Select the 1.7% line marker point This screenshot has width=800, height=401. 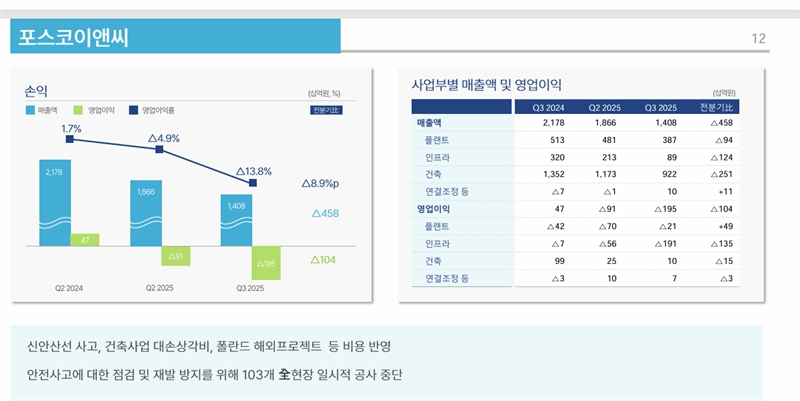click(69, 139)
